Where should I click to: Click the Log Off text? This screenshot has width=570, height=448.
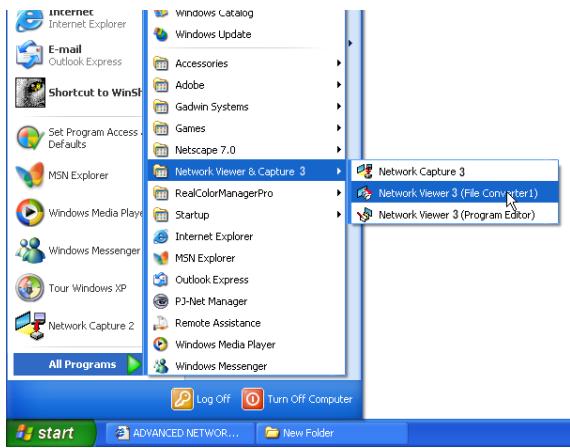click(x=213, y=399)
